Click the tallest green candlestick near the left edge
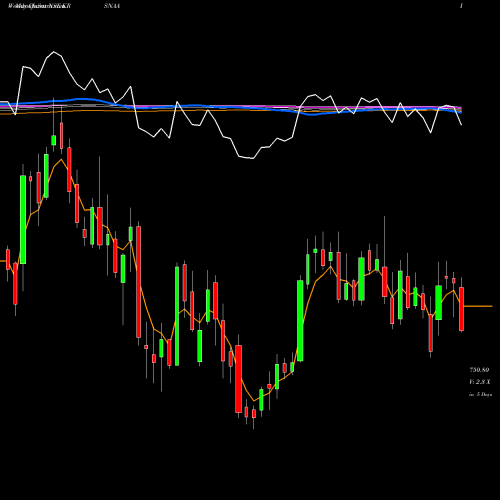500x500 pixels. click(x=23, y=219)
